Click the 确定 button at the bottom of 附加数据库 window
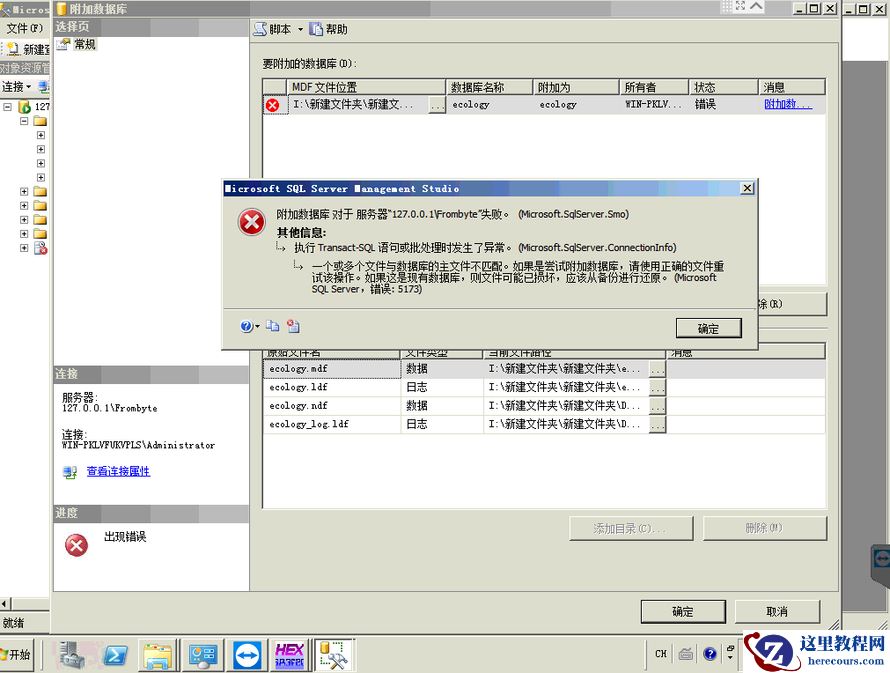 click(683, 612)
